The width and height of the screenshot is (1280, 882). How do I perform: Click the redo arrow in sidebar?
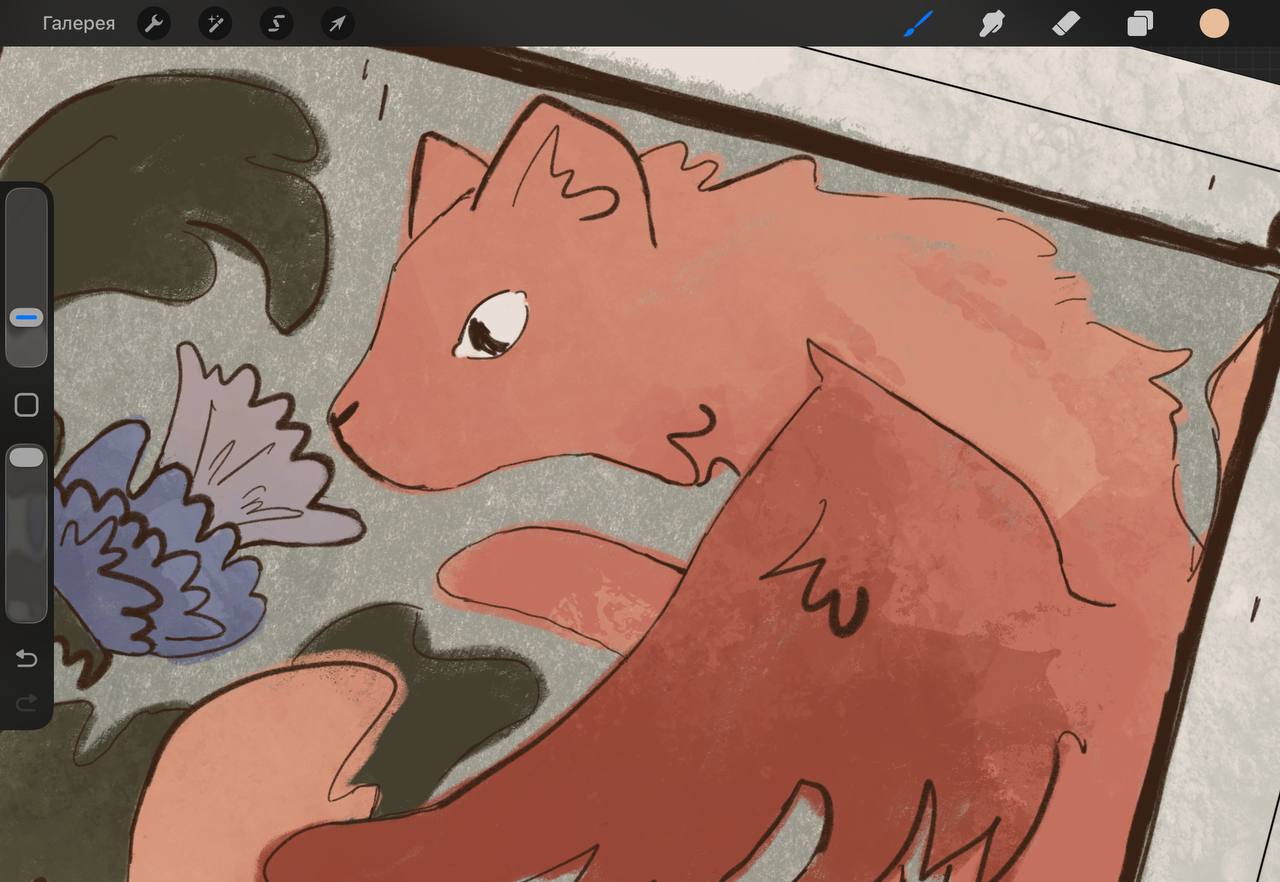27,703
